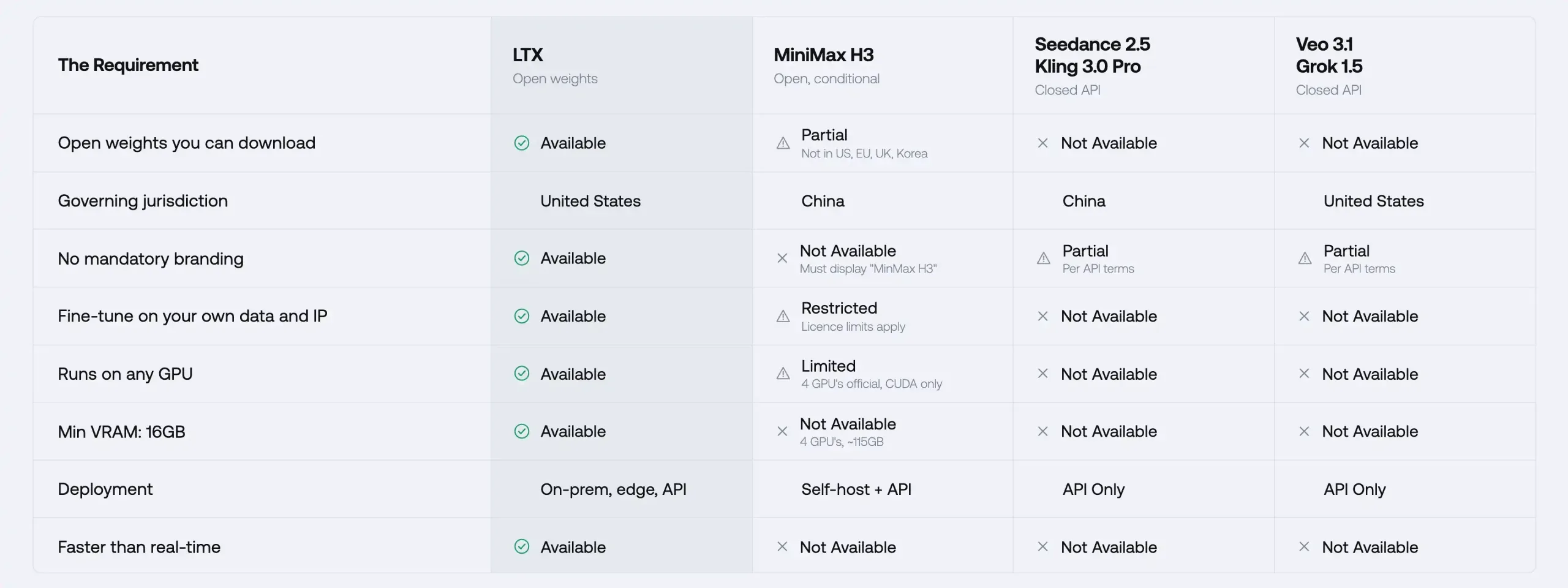
Task: Click the warning icon next to Restricted fine-tune
Action: click(783, 317)
